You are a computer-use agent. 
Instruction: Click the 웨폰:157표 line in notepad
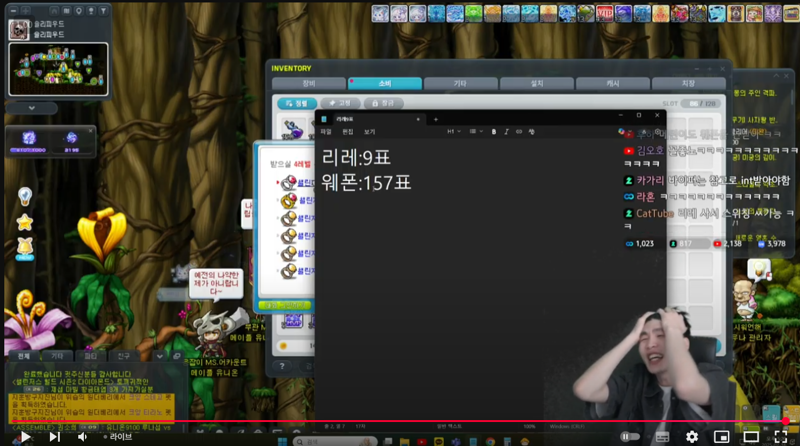pyautogui.click(x=366, y=183)
